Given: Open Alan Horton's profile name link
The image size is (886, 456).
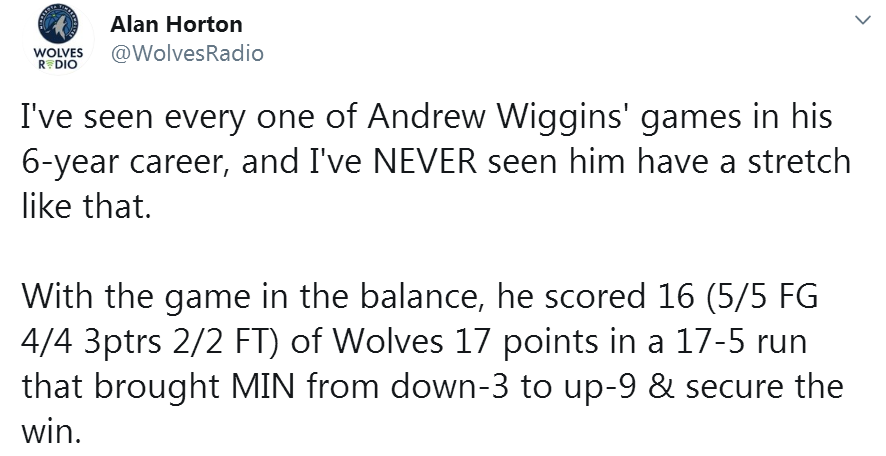Looking at the screenshot, I should click(176, 24).
